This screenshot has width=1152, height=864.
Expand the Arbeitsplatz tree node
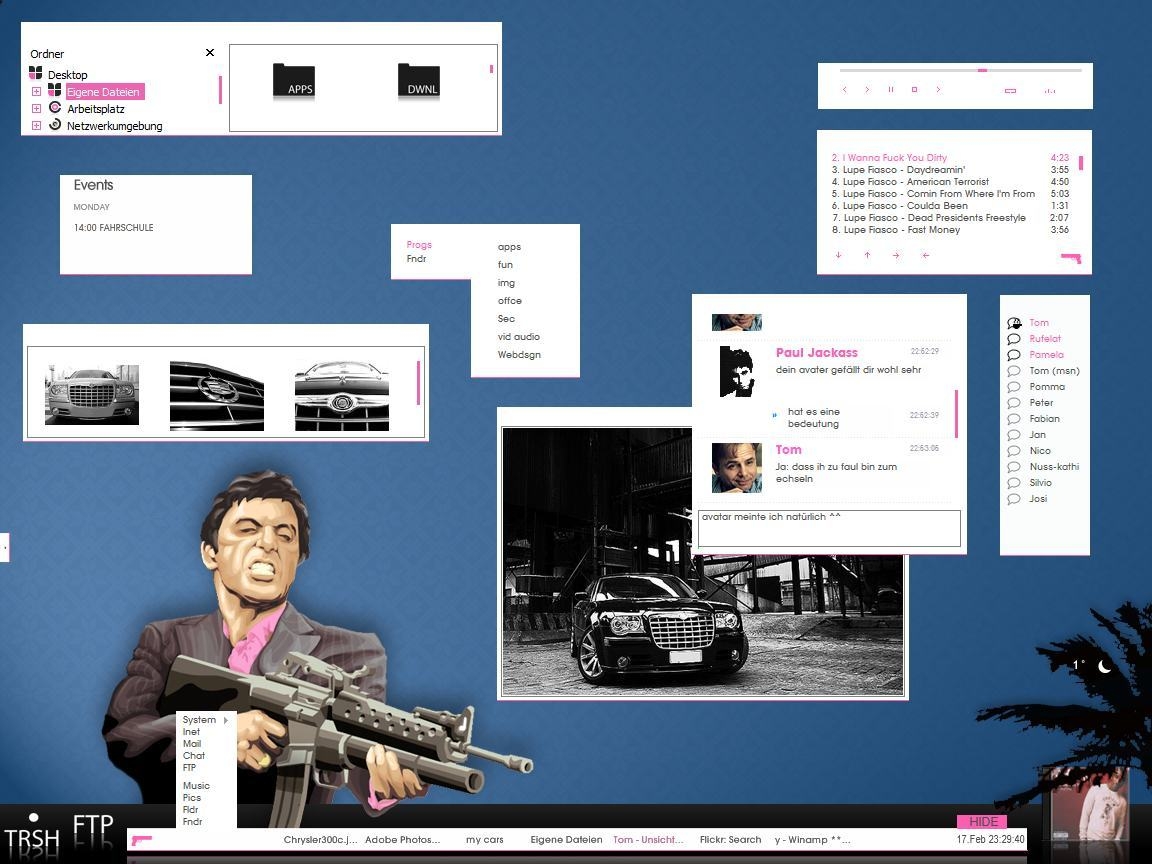coord(36,109)
